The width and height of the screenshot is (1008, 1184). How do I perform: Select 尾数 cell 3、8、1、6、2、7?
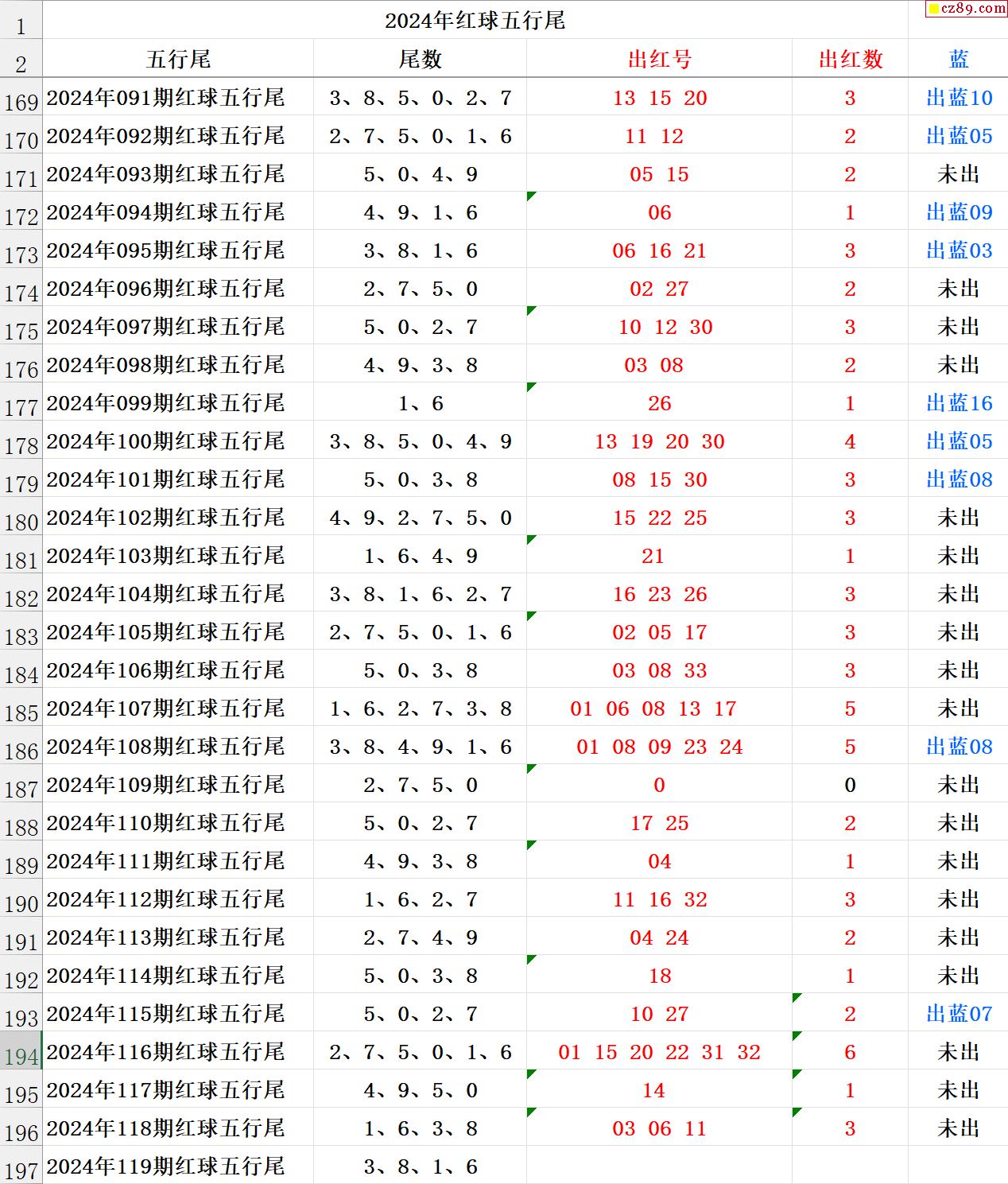coord(420,594)
